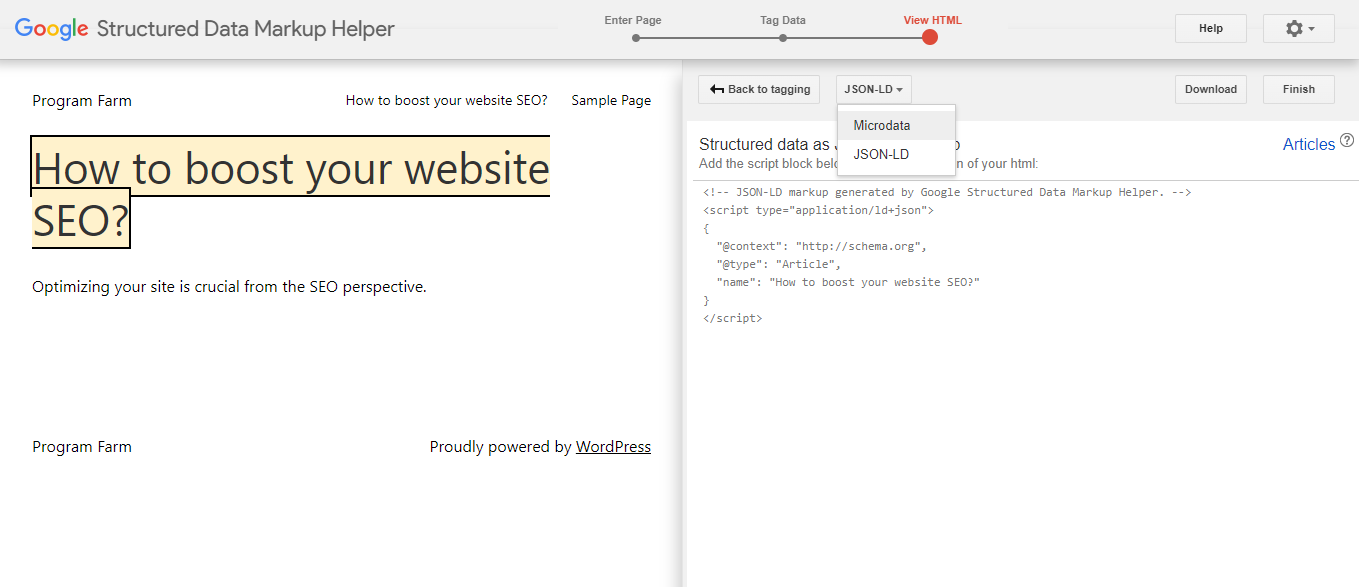Click the Program Farm site title in header
This screenshot has height=587, width=1359.
pos(82,101)
